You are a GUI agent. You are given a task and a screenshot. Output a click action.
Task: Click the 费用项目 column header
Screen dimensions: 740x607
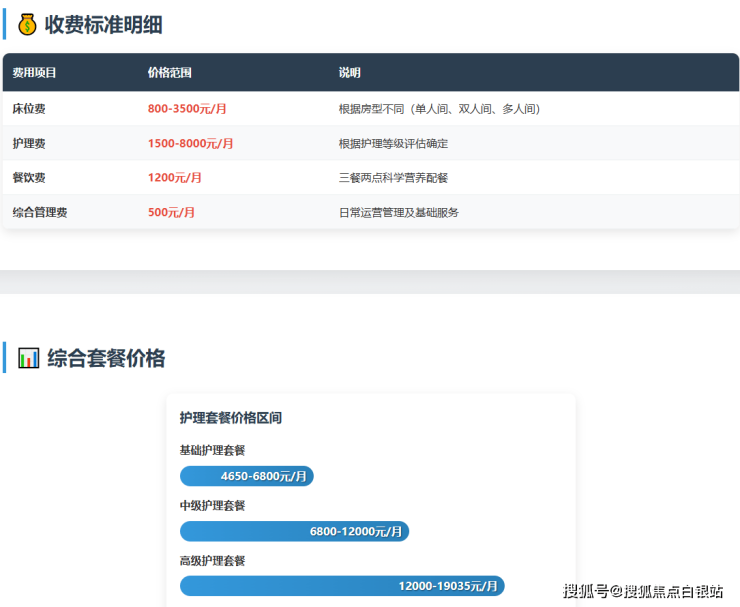point(34,73)
